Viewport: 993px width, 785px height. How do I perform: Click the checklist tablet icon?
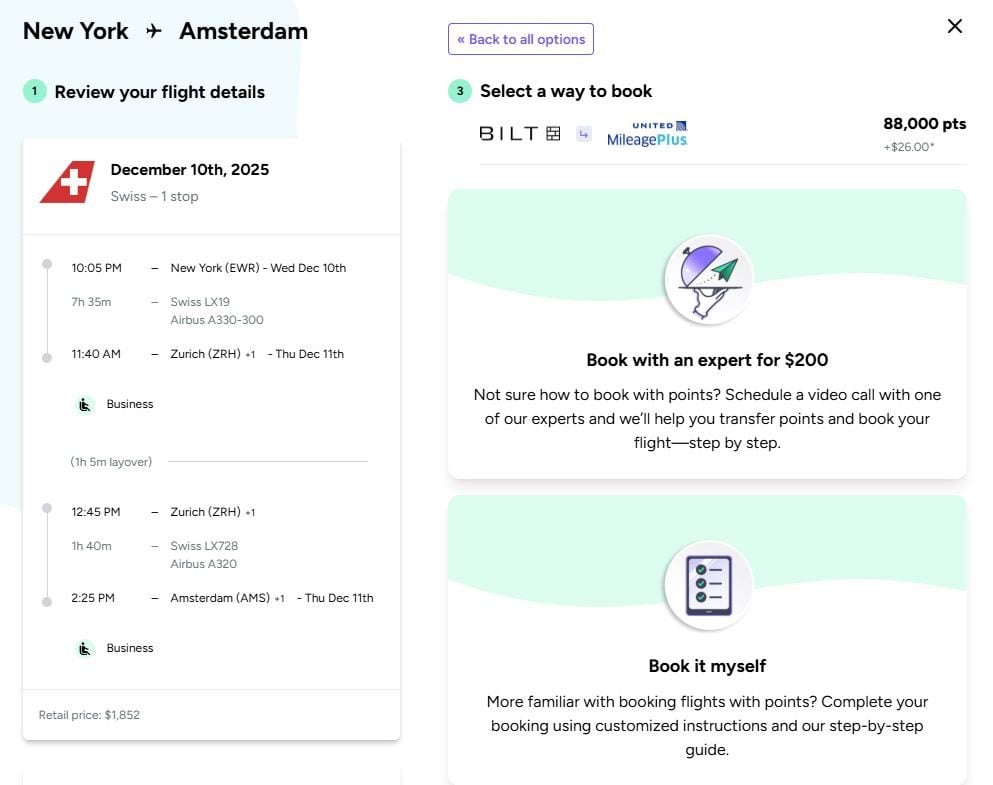pyautogui.click(x=708, y=585)
